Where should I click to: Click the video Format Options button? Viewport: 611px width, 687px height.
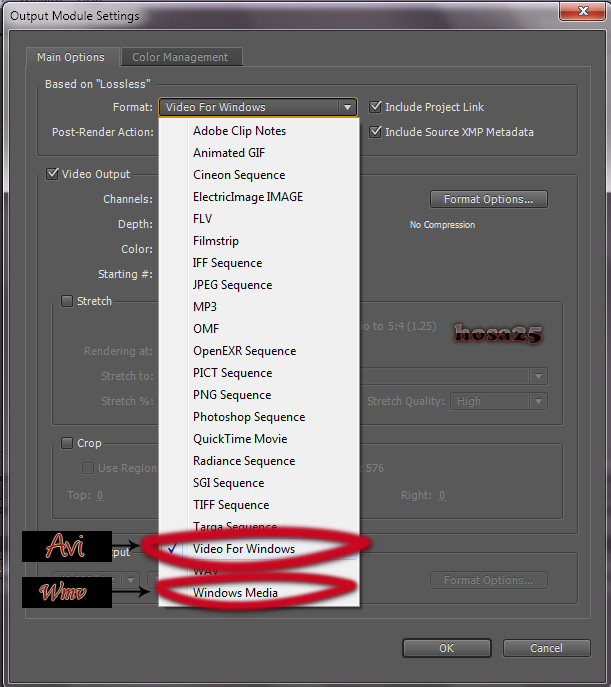(x=489, y=199)
